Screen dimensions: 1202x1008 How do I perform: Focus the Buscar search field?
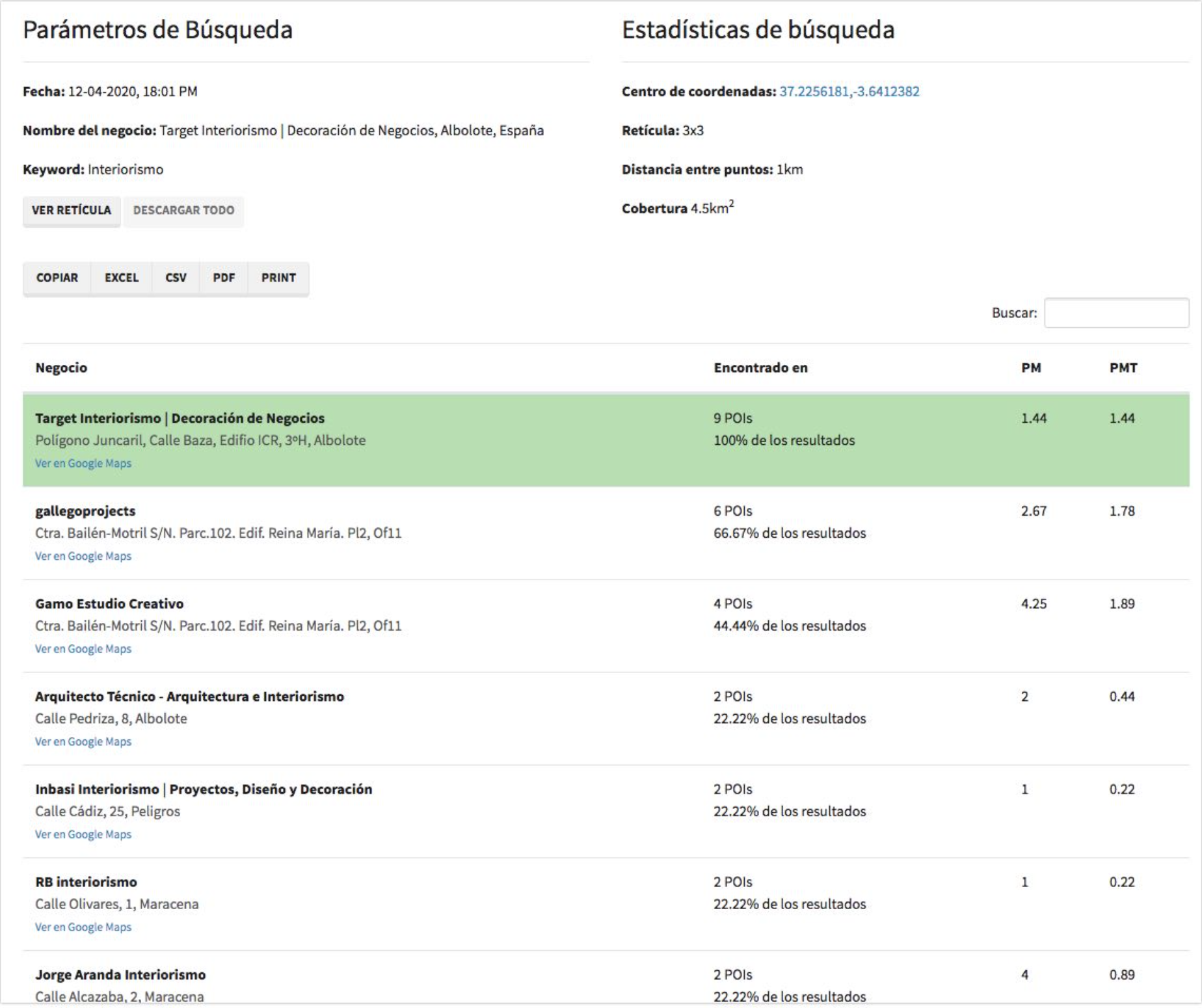pos(1116,313)
